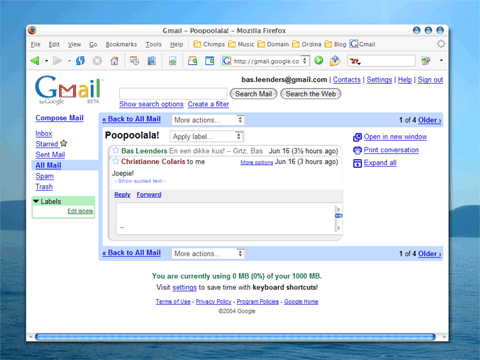Viewport: 480px width, 360px height.
Task: Open the Tools menu
Action: [x=153, y=44]
